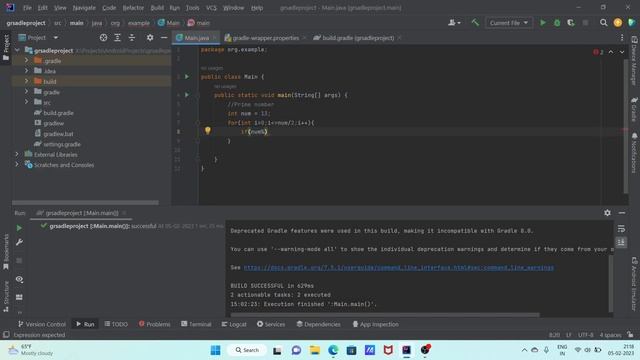Open the TODO tool window
The image size is (640, 360).
point(116,324)
